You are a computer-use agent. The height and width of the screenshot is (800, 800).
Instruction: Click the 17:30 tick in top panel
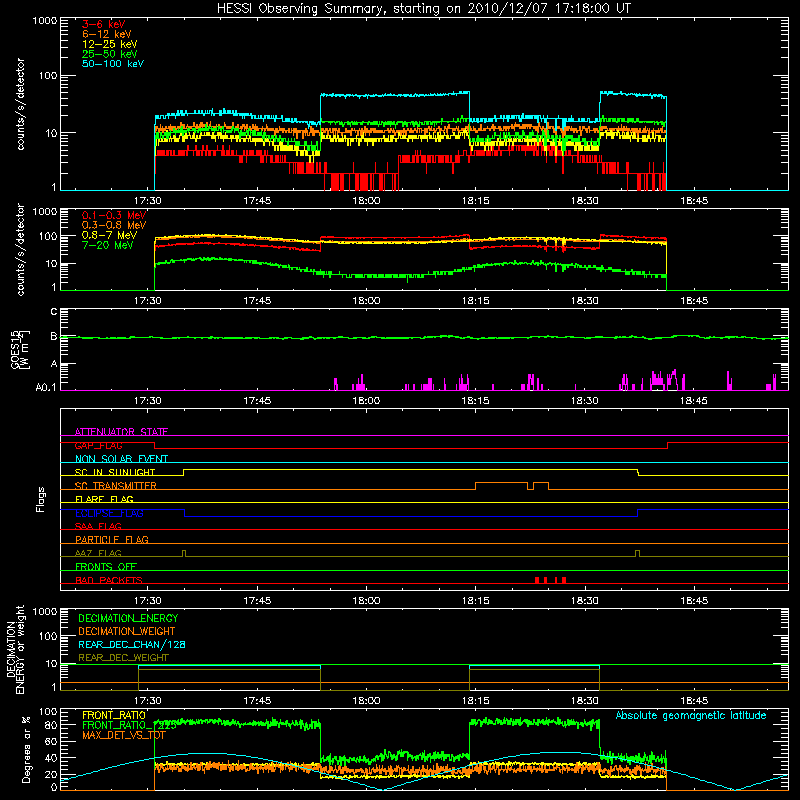click(x=147, y=201)
